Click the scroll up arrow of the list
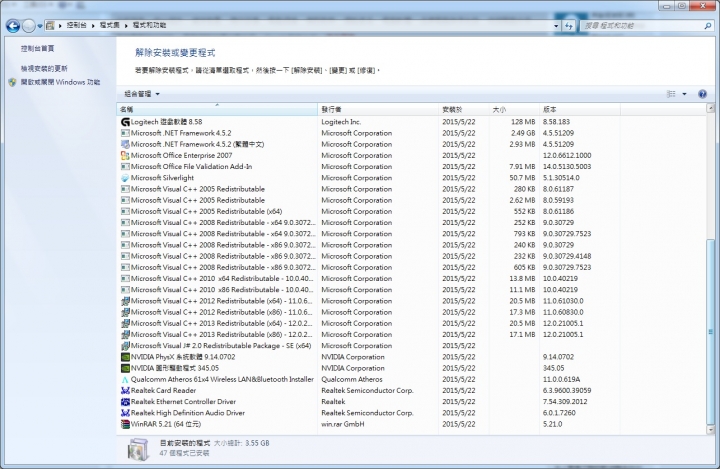The image size is (720, 469). [x=710, y=108]
